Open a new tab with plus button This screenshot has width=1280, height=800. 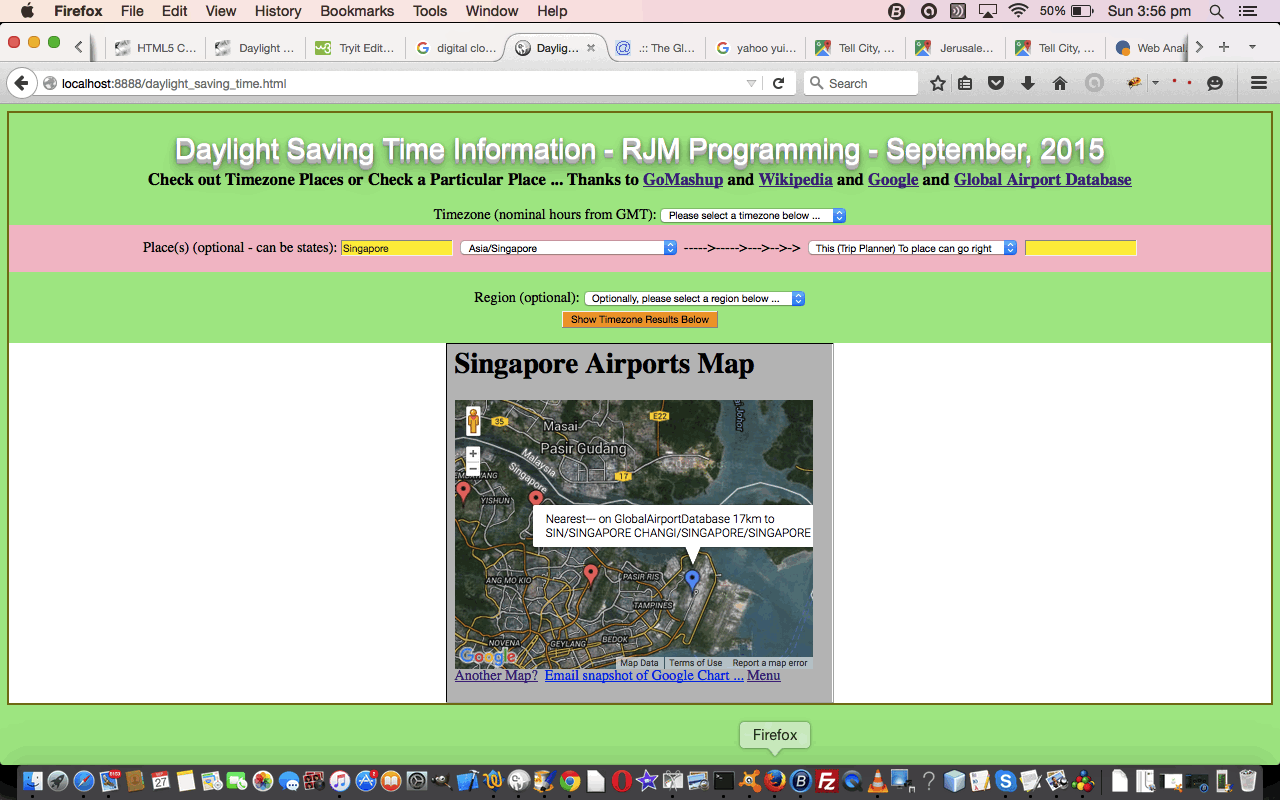pyautogui.click(x=1223, y=47)
